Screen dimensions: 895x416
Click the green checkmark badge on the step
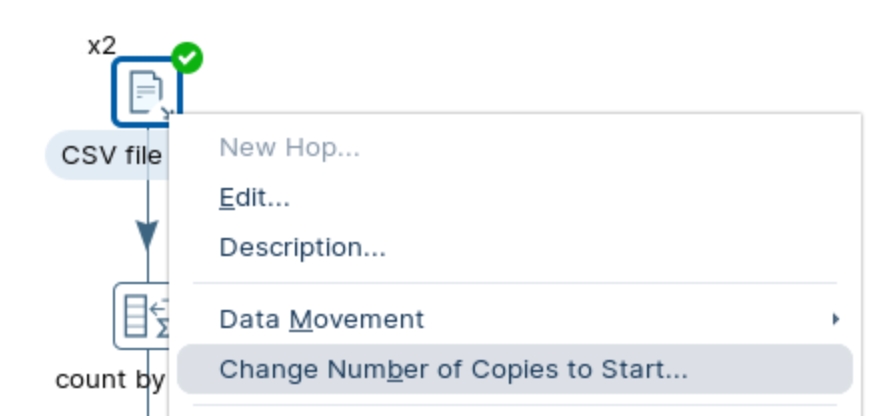coord(187,58)
